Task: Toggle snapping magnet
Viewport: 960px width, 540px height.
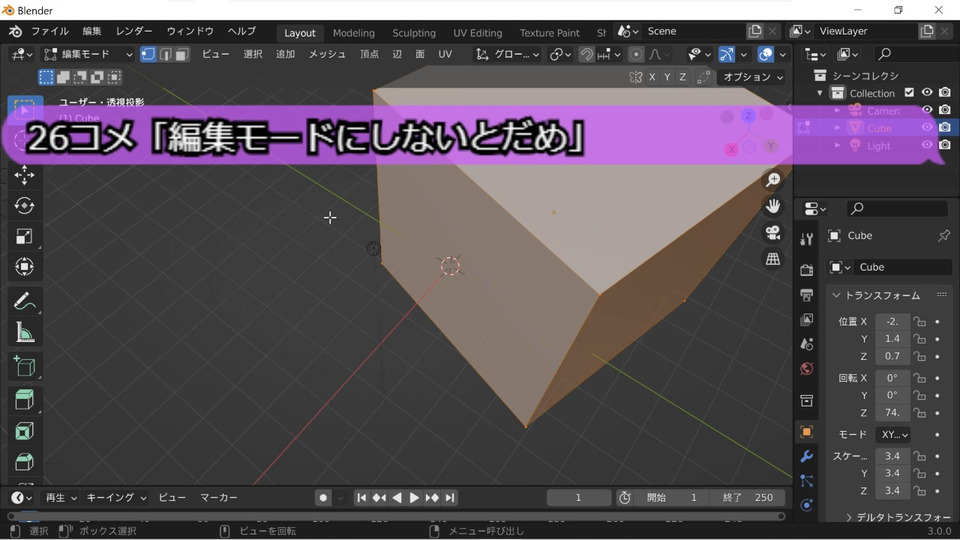Action: pyautogui.click(x=586, y=54)
